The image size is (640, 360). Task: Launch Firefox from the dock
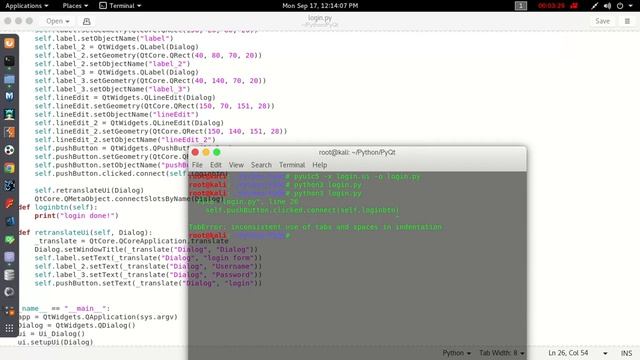point(9,43)
